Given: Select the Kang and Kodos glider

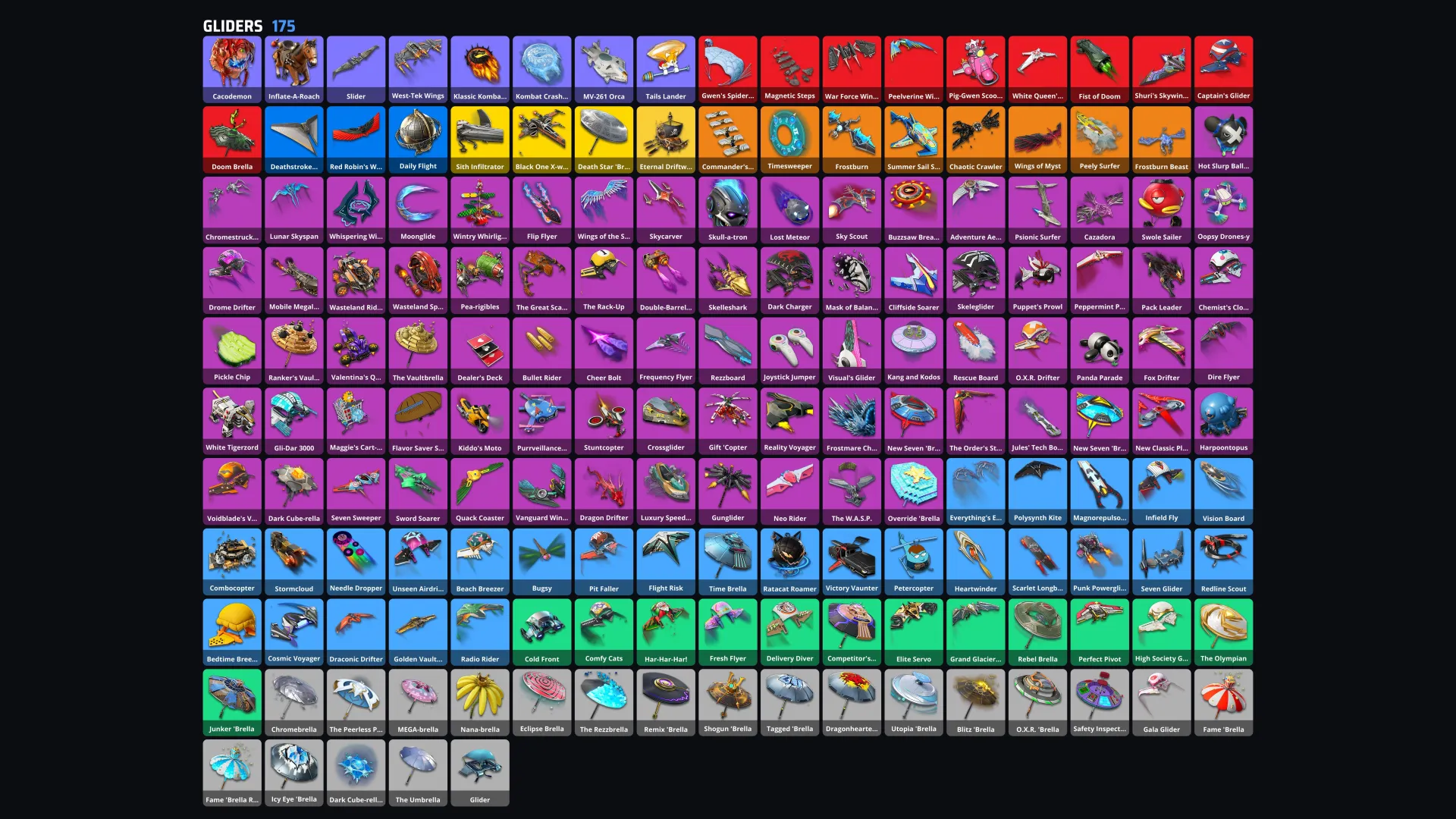Looking at the screenshot, I should [914, 351].
